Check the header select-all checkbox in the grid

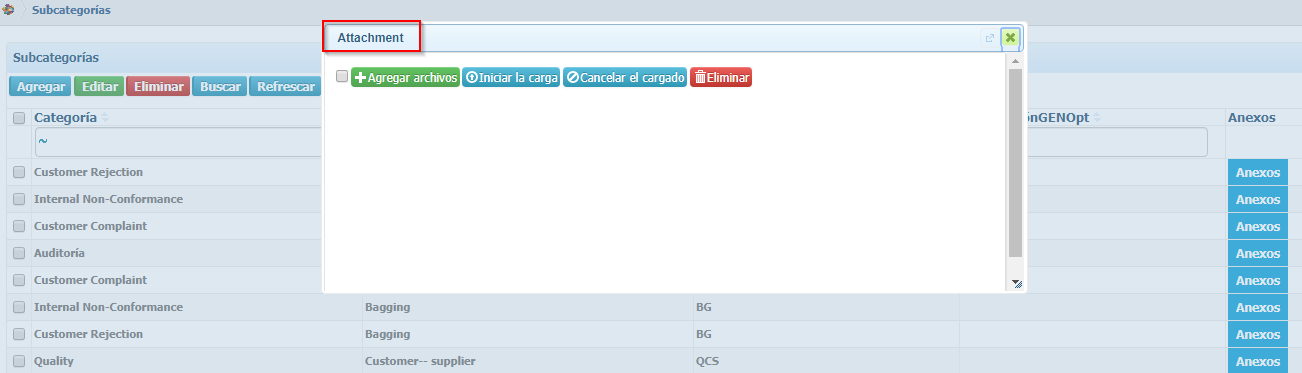[19, 118]
